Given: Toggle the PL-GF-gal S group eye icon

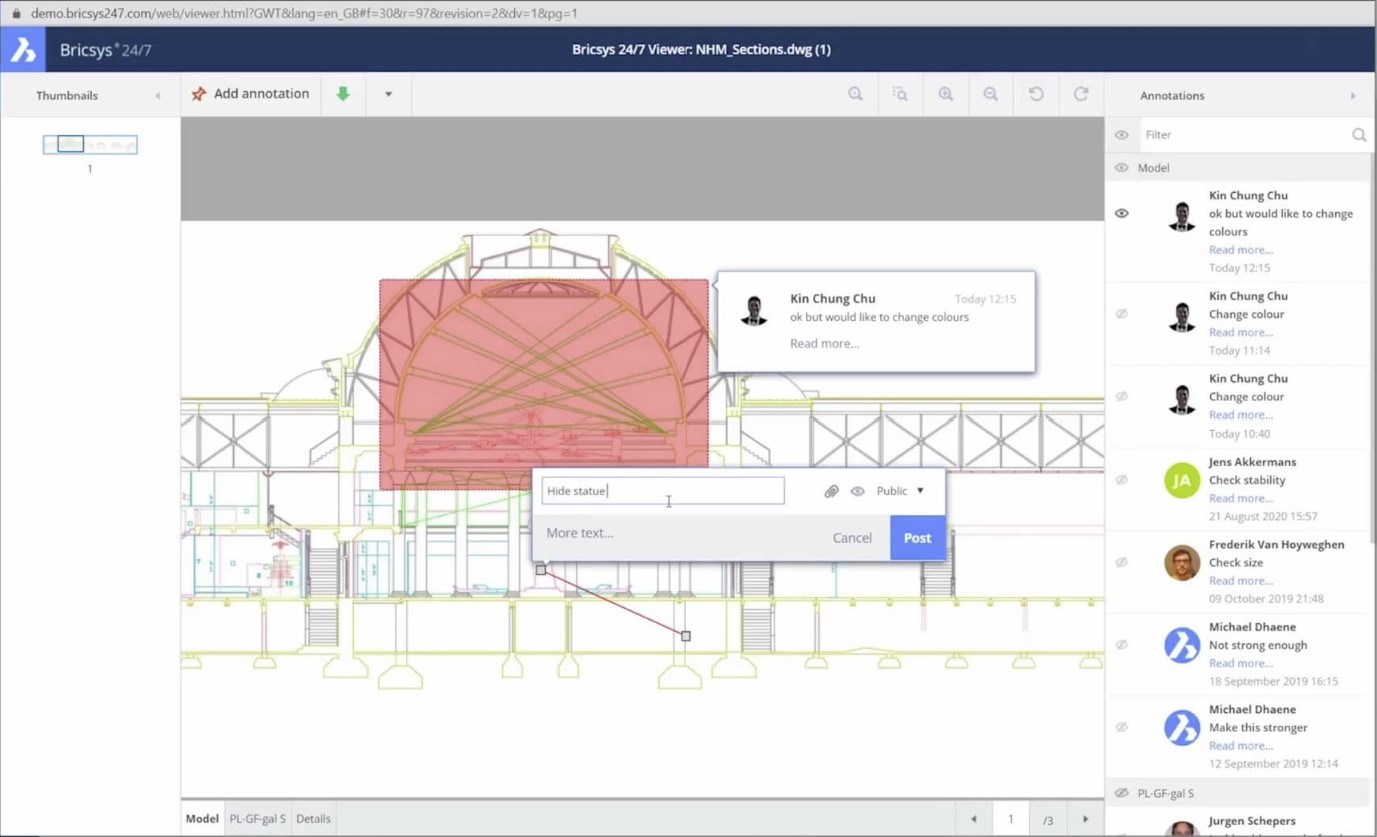Looking at the screenshot, I should (1122, 793).
